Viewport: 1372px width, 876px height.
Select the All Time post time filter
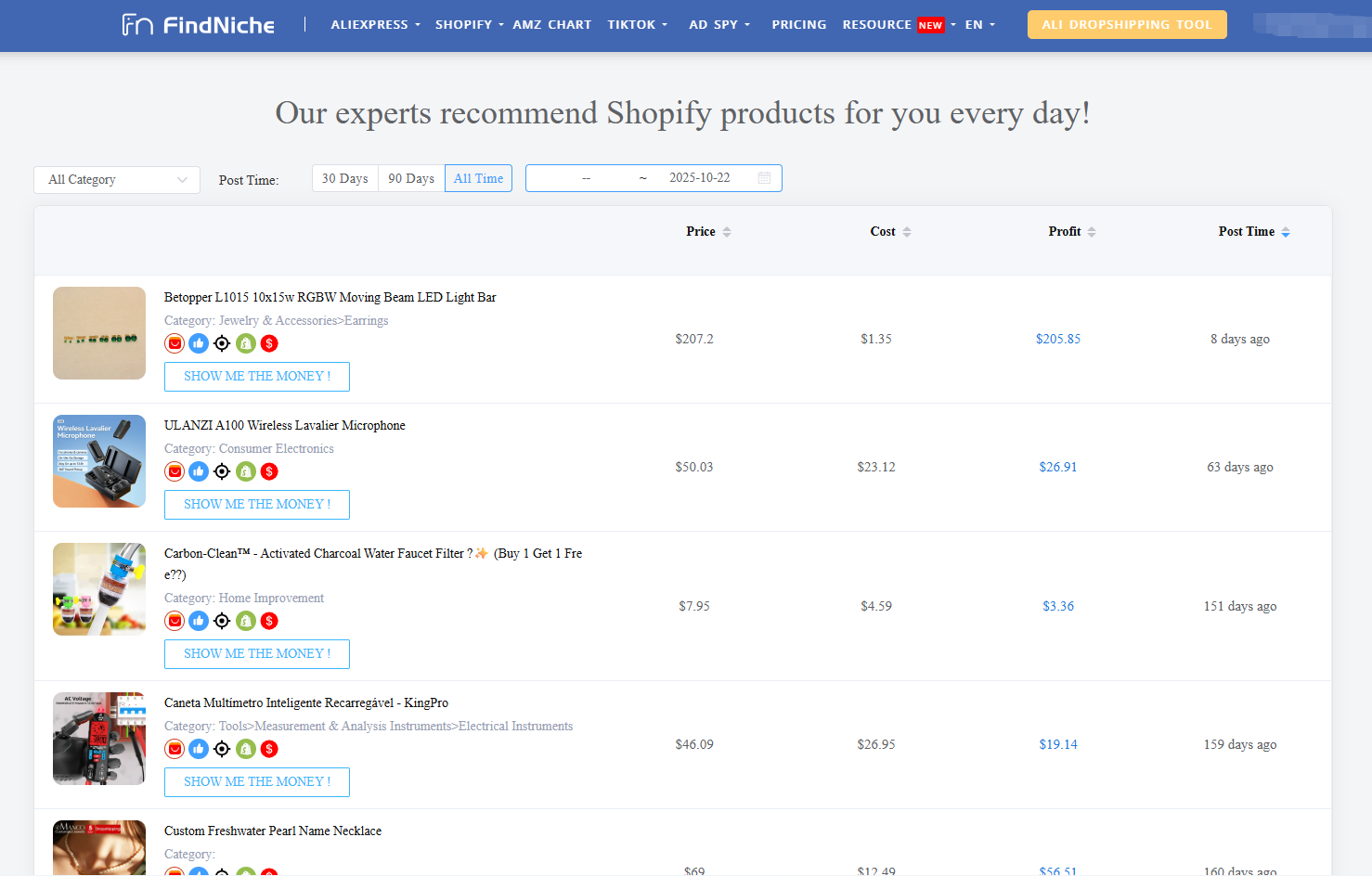478,178
